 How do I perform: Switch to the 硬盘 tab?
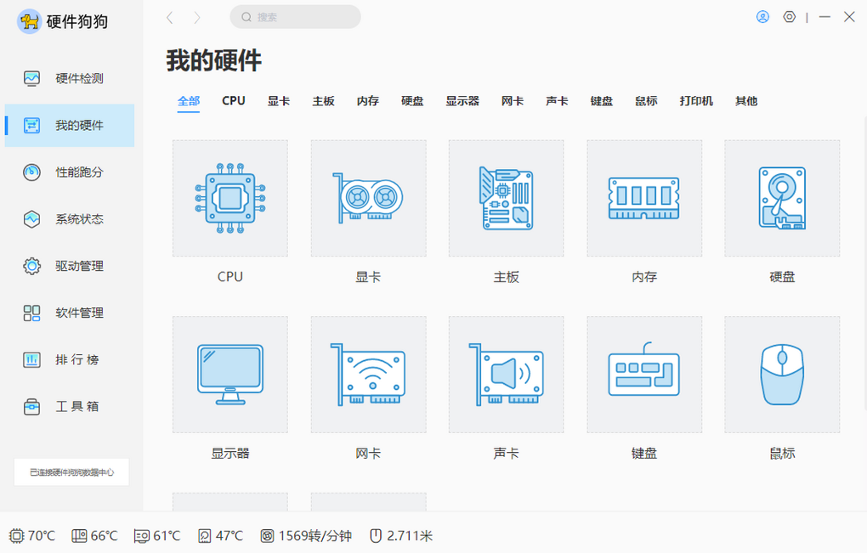point(412,101)
